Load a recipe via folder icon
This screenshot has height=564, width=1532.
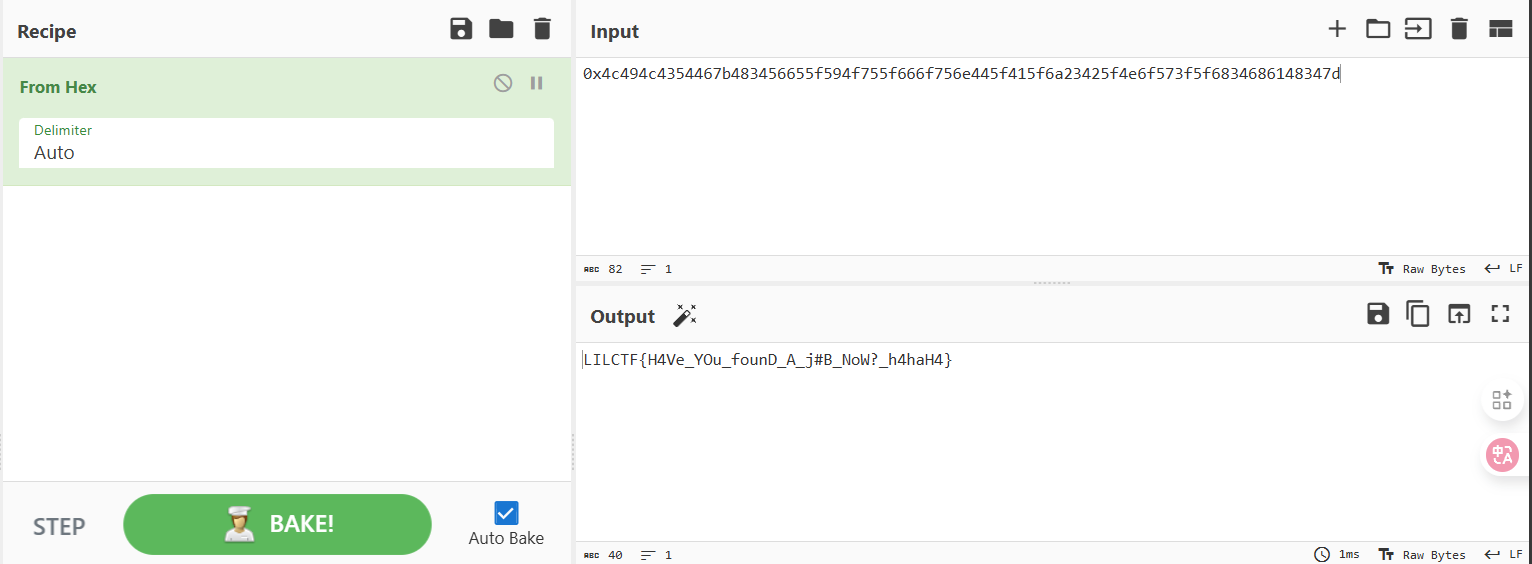pyautogui.click(x=501, y=29)
